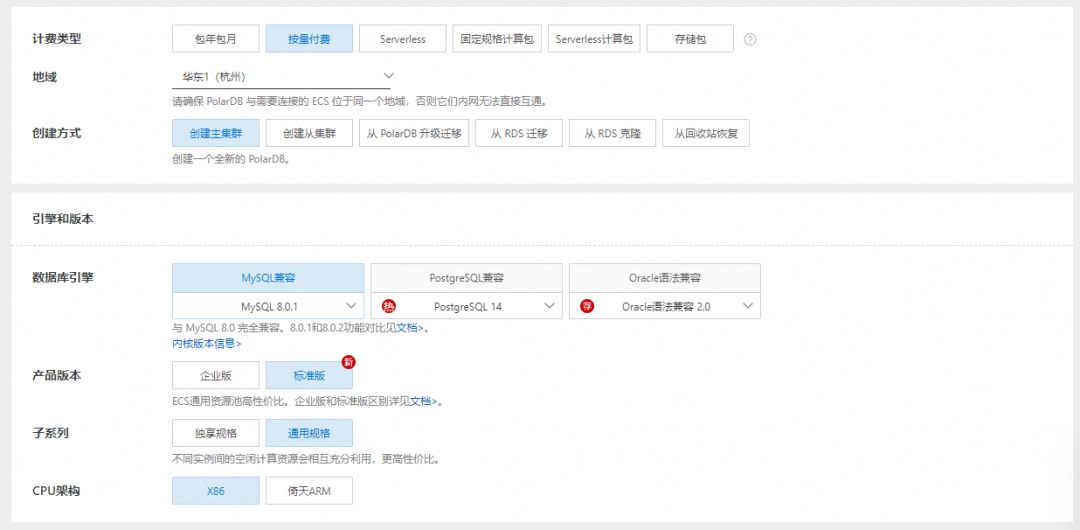Switch to Oracle语法兼容 engine tab

click(665, 278)
